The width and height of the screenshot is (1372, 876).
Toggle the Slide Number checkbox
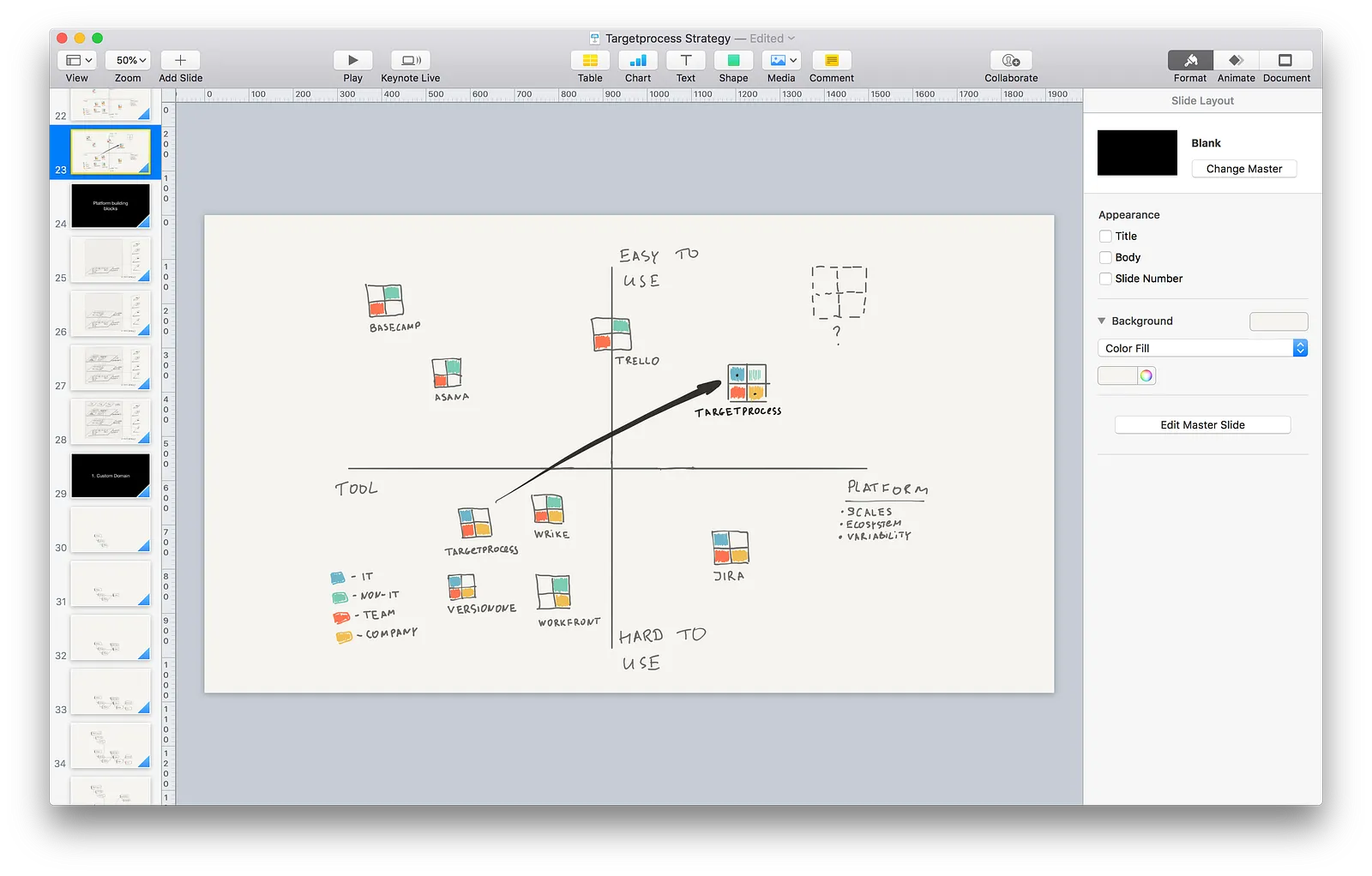coord(1105,279)
